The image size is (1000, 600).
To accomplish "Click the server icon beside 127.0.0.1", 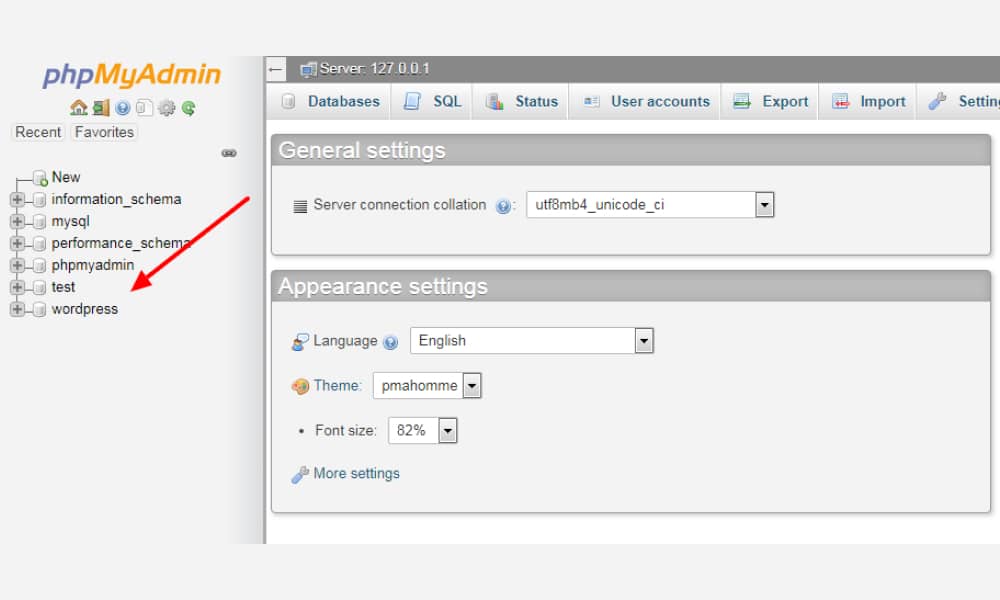I will click(x=309, y=69).
